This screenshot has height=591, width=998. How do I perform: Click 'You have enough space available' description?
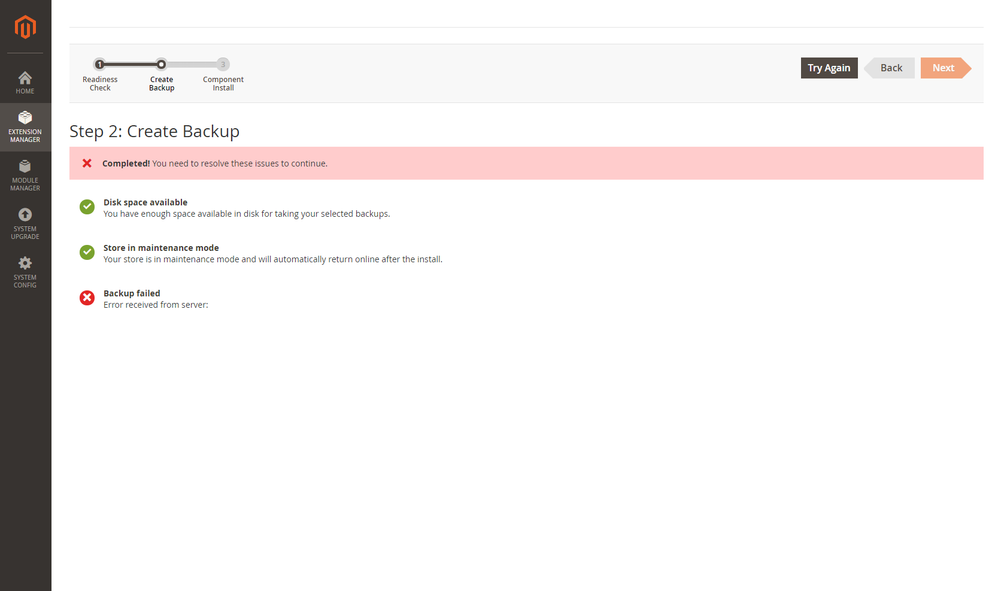[247, 214]
